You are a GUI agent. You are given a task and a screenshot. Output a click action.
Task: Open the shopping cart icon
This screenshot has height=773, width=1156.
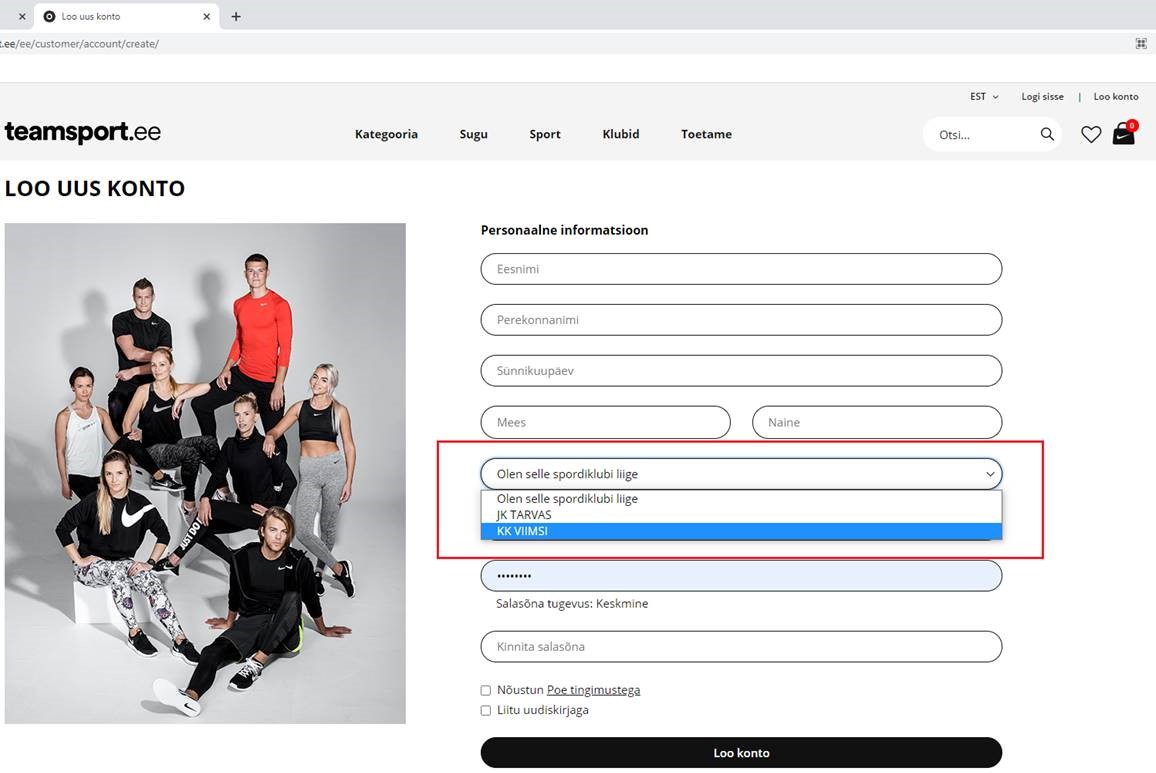pos(1124,134)
